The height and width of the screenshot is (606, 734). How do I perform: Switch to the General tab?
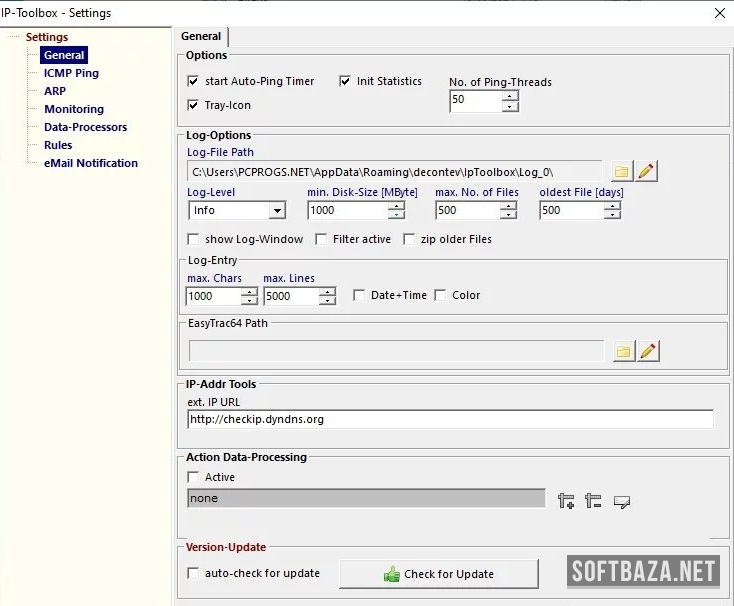pos(201,37)
